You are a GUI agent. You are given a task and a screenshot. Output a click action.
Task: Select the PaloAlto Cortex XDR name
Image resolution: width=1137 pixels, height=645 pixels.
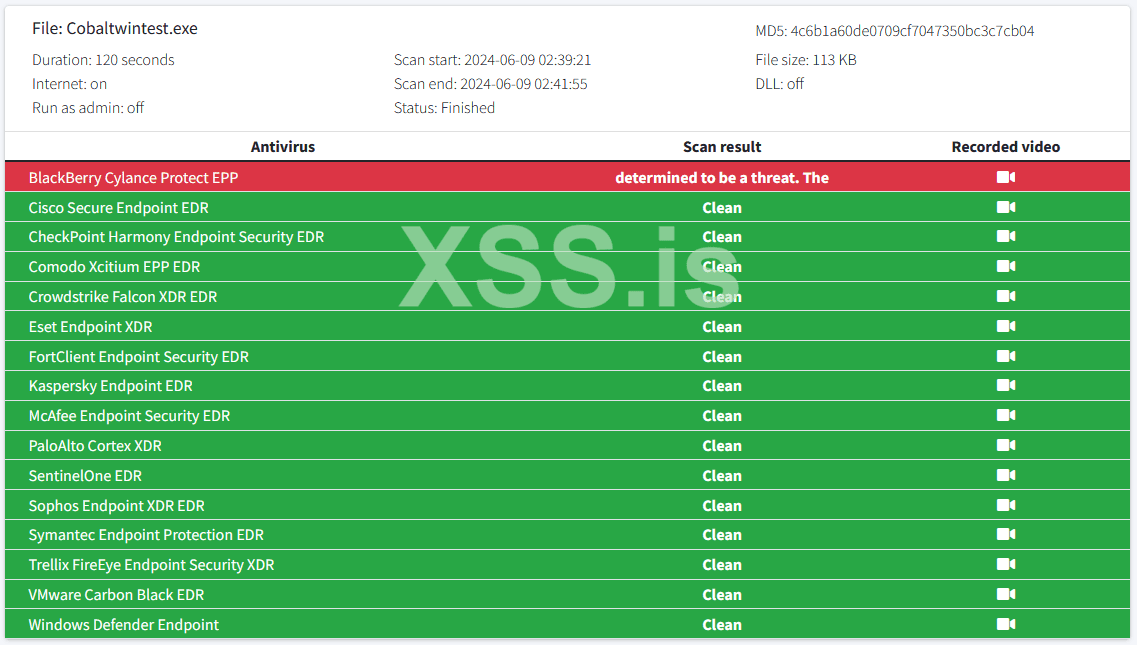point(95,445)
